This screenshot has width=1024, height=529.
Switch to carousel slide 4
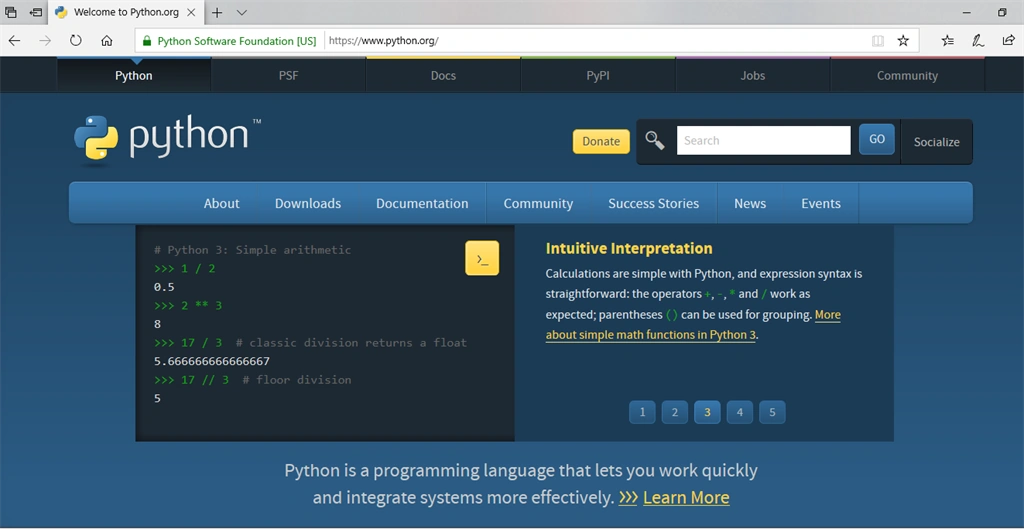(740, 412)
